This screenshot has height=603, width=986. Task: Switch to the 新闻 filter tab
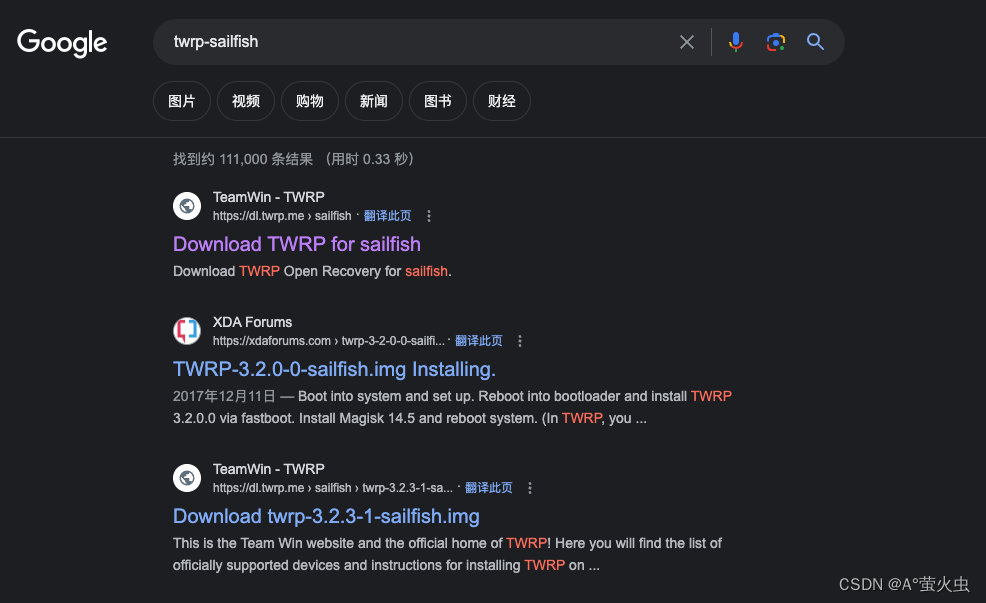(374, 101)
